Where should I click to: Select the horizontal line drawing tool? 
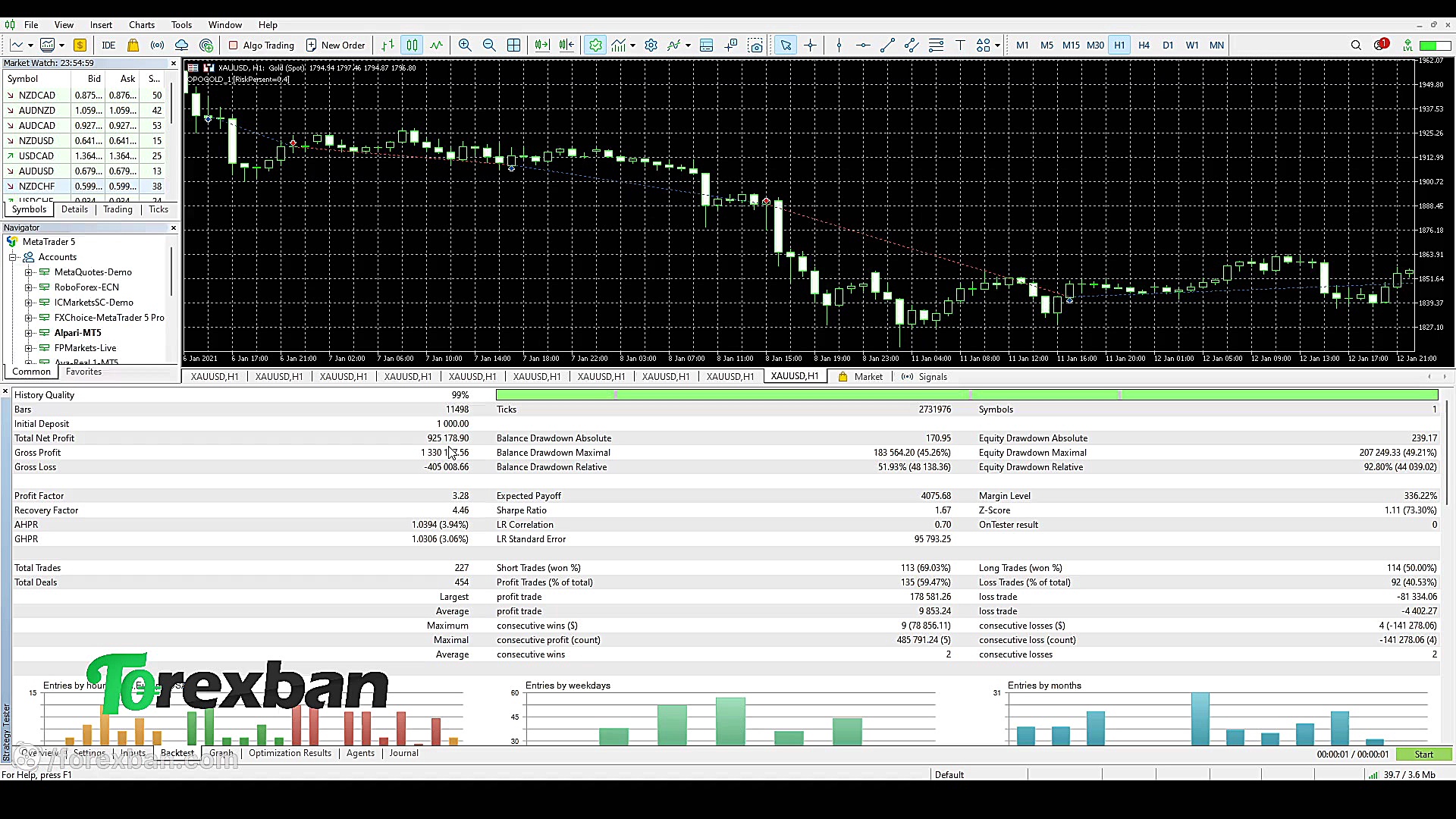click(863, 45)
